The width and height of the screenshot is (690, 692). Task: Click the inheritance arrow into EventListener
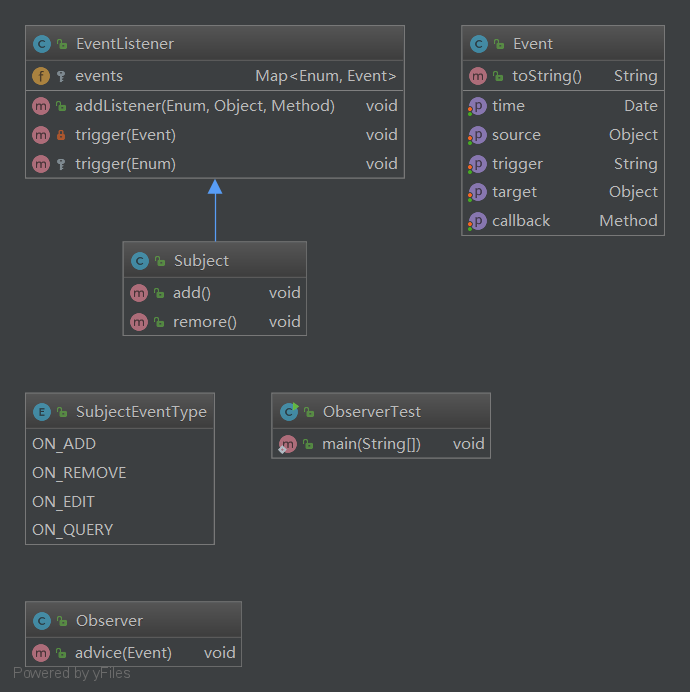[215, 188]
